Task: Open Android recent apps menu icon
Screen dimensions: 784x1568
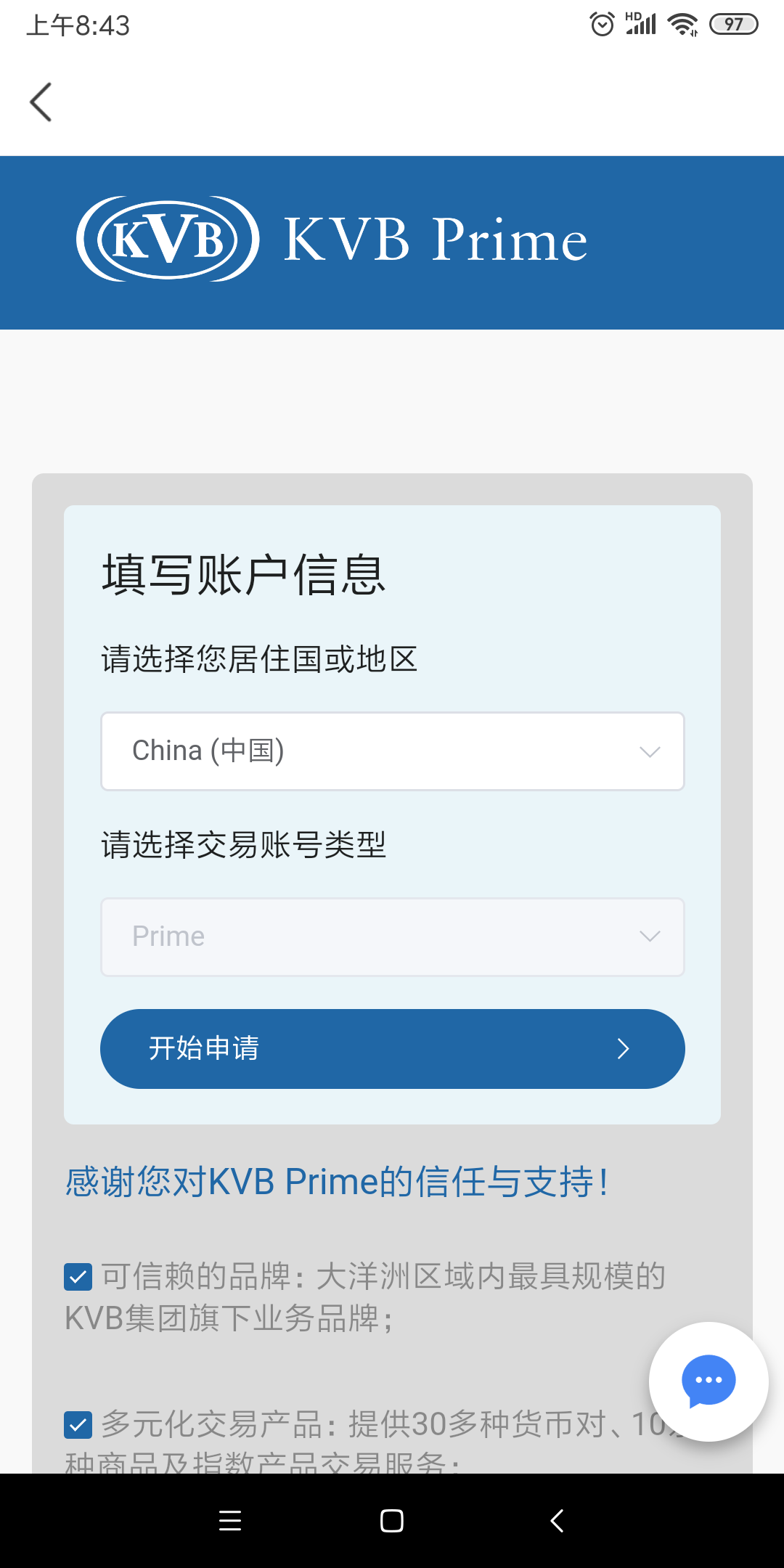Action: 230,1520
